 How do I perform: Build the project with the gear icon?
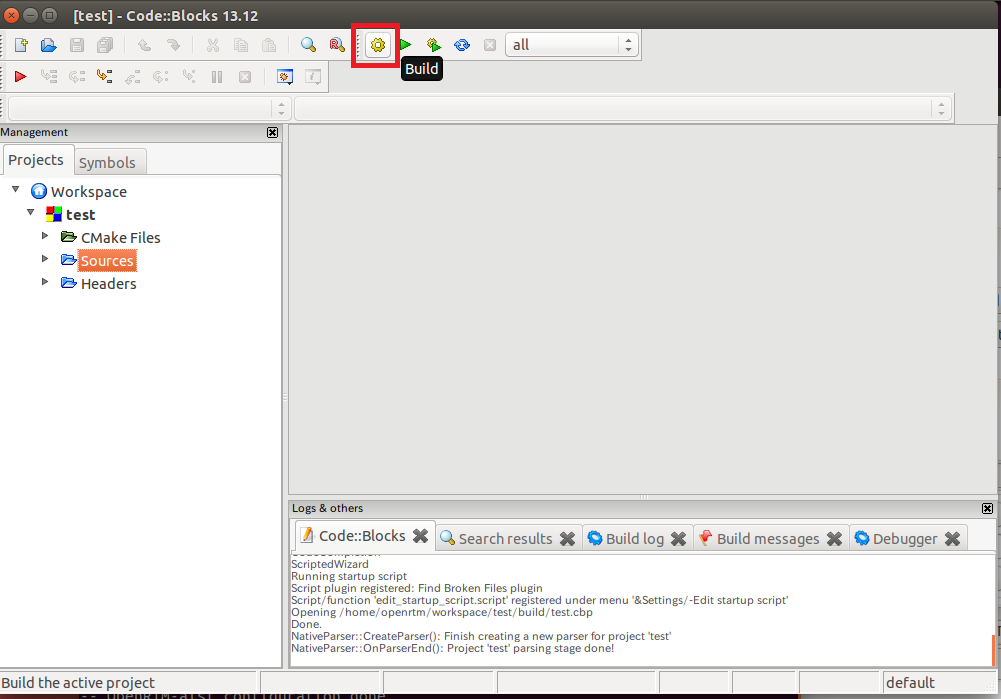tap(378, 45)
